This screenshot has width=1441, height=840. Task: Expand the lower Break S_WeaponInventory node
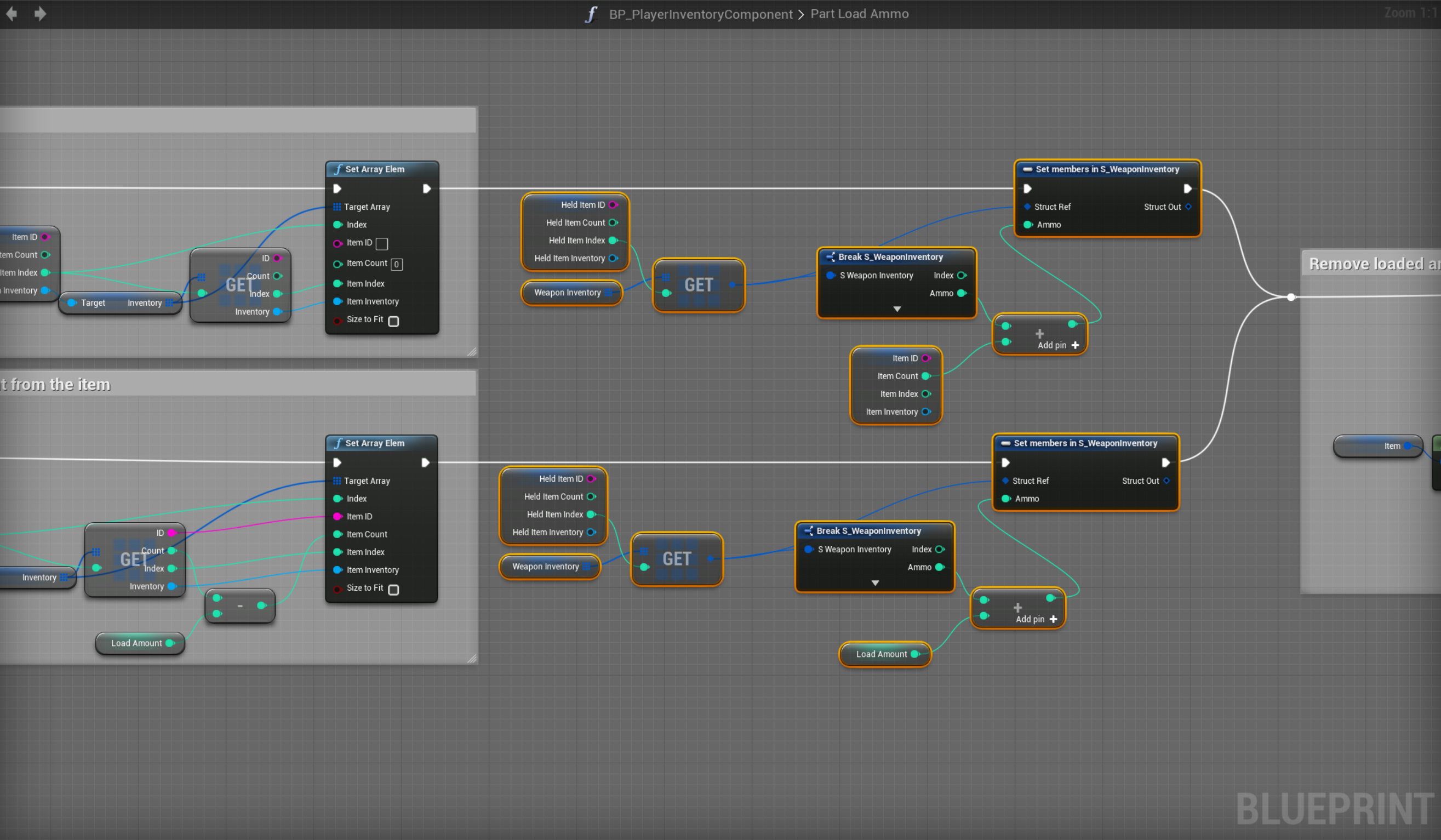tap(875, 583)
